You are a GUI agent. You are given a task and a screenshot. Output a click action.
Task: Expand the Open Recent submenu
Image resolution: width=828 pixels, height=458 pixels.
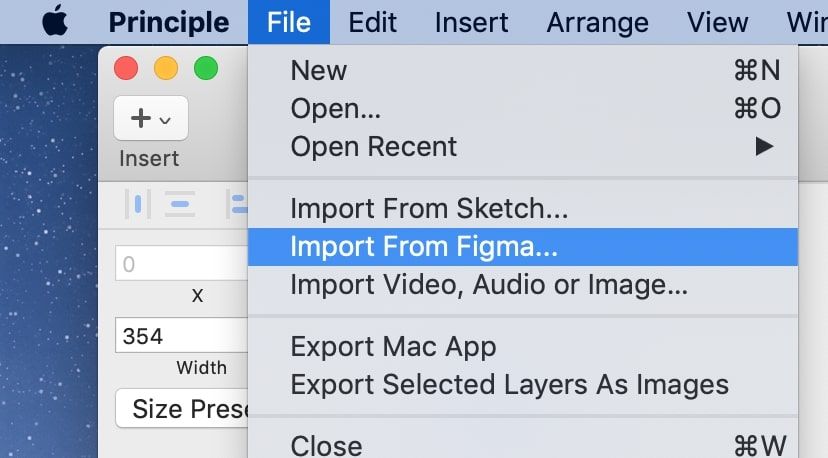click(522, 146)
